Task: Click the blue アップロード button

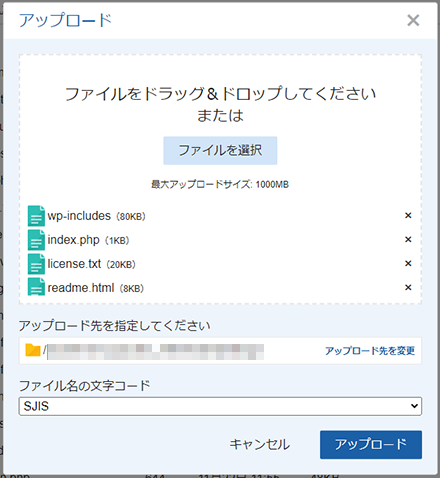Action: (371, 445)
